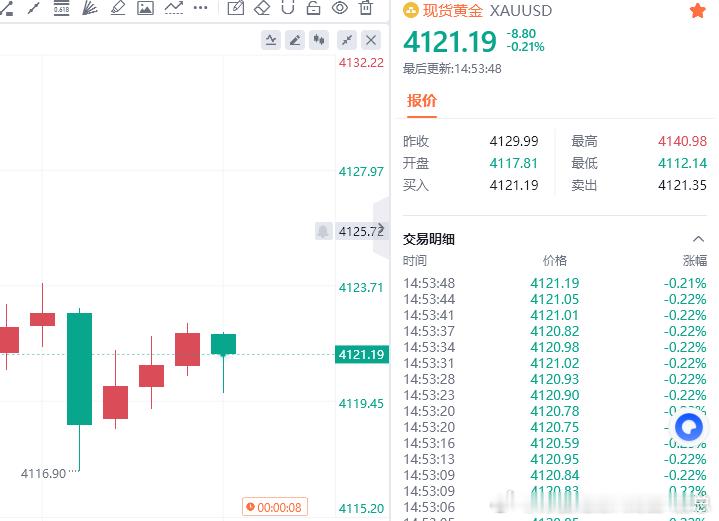Toggle the favorite star for XAUUSD
This screenshot has height=521, width=719.
(x=697, y=11)
